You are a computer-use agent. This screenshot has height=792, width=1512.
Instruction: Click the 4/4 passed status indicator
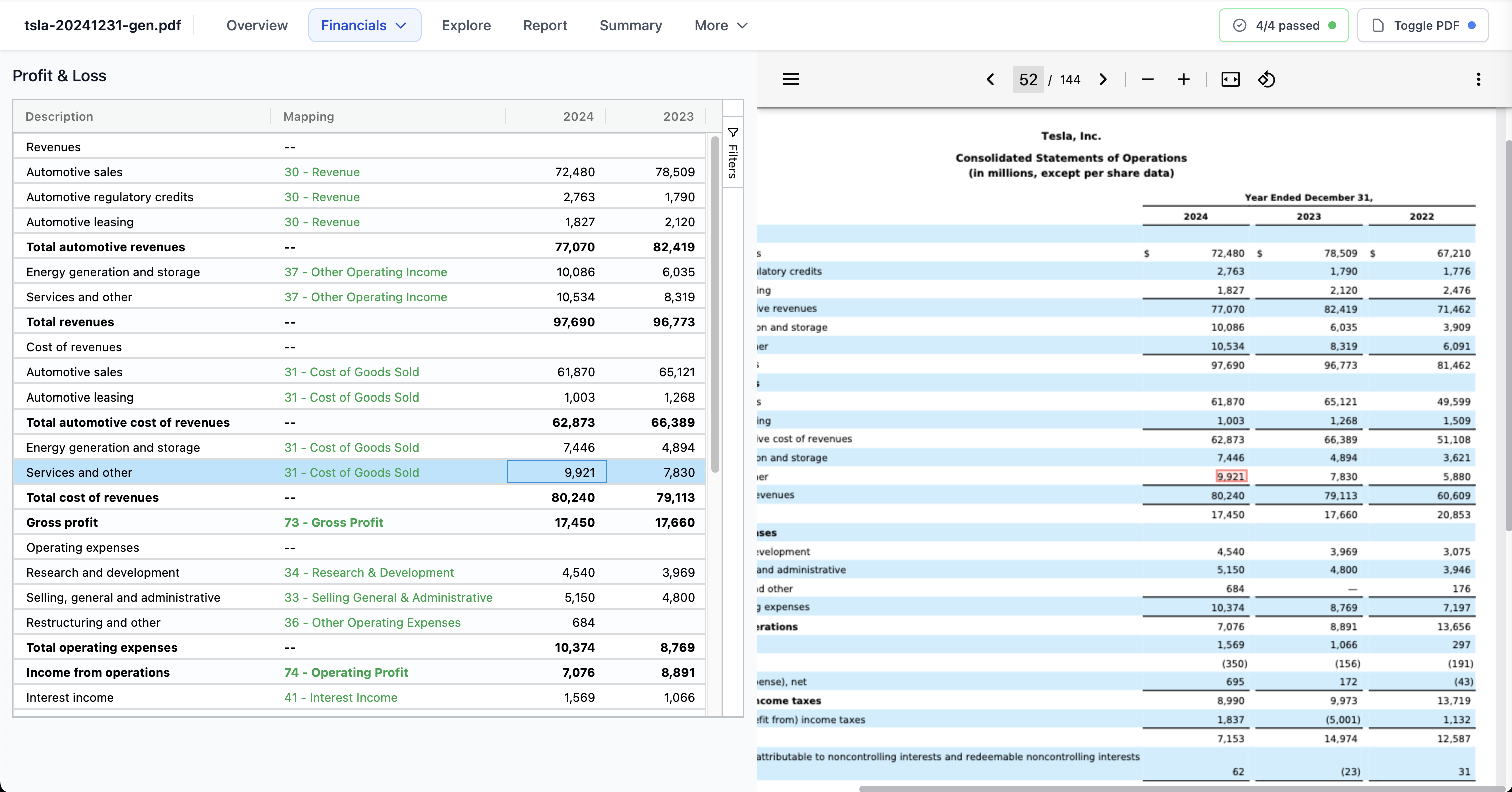coord(1284,25)
